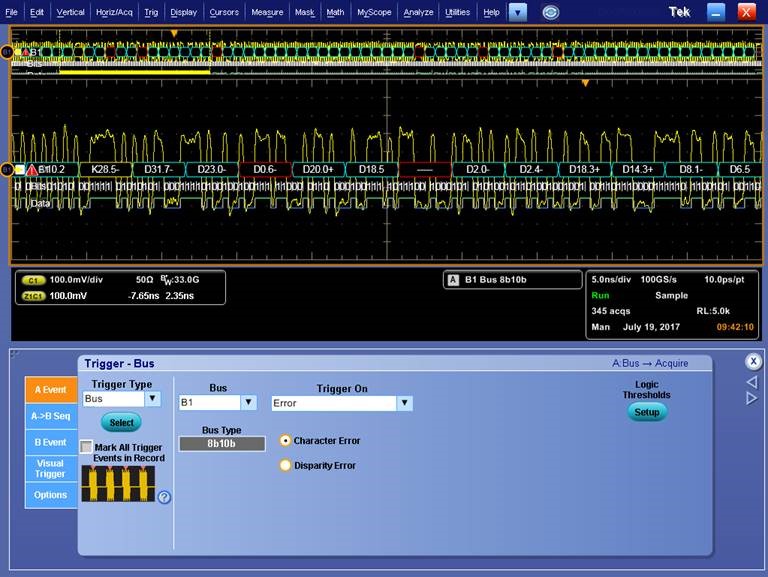The image size is (768, 577).
Task: Click the red warning triangle on the bus
Action: (31, 170)
